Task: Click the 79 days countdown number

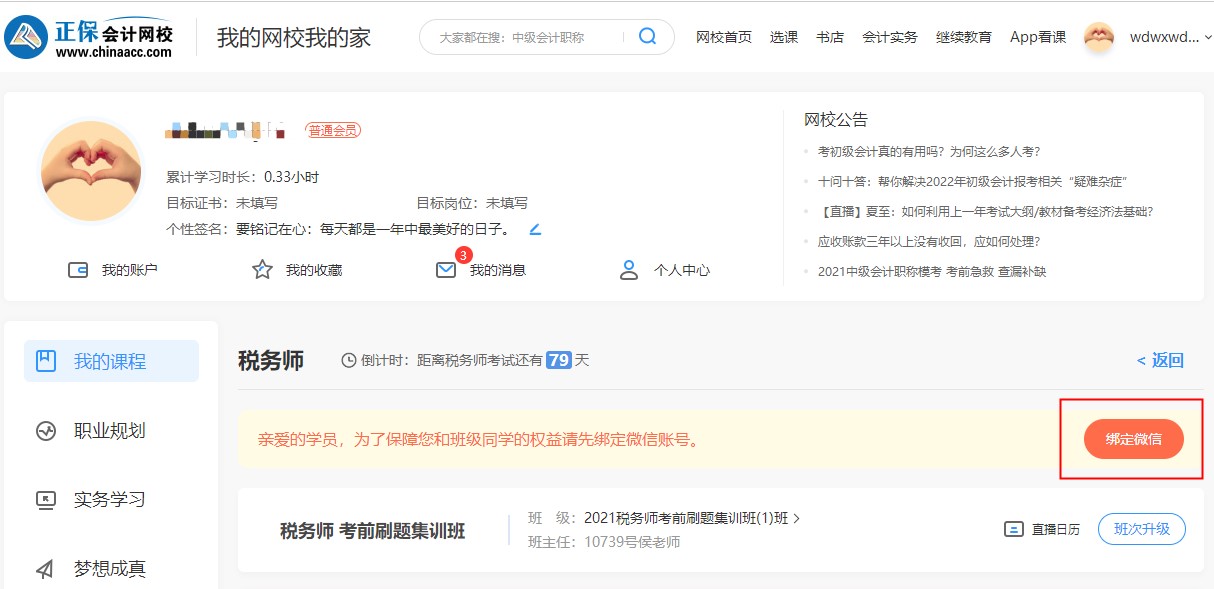Action: point(559,360)
